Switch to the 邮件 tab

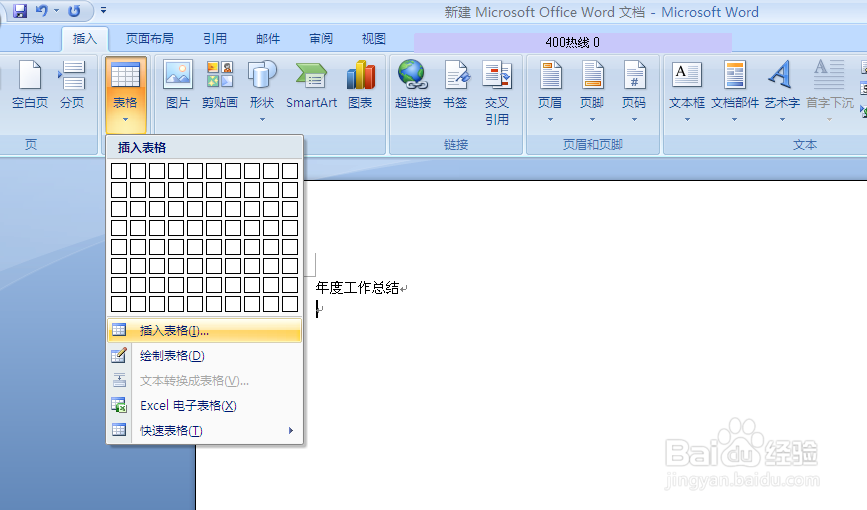pos(268,39)
